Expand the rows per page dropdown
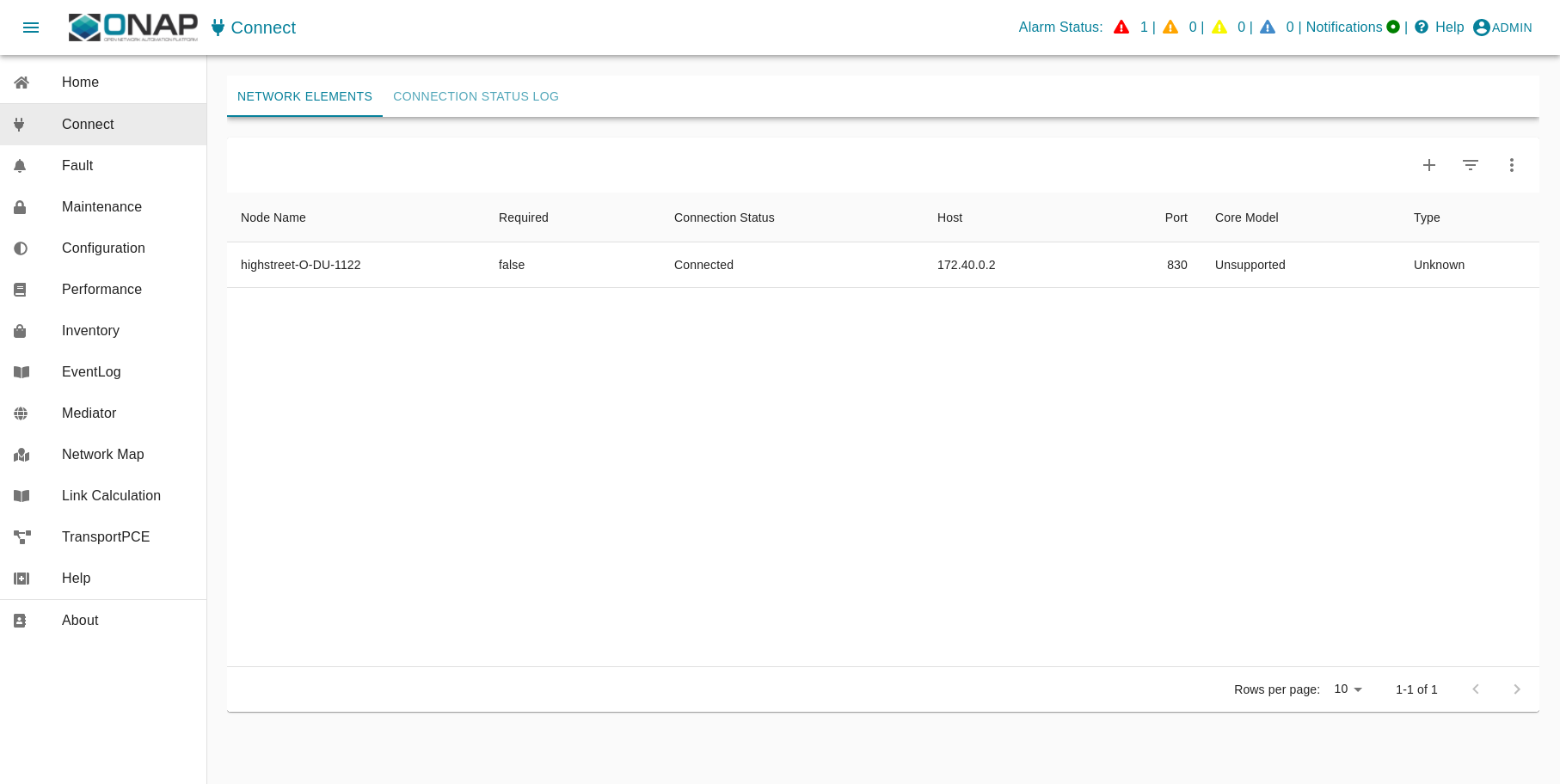This screenshot has width=1560, height=784. (1348, 689)
